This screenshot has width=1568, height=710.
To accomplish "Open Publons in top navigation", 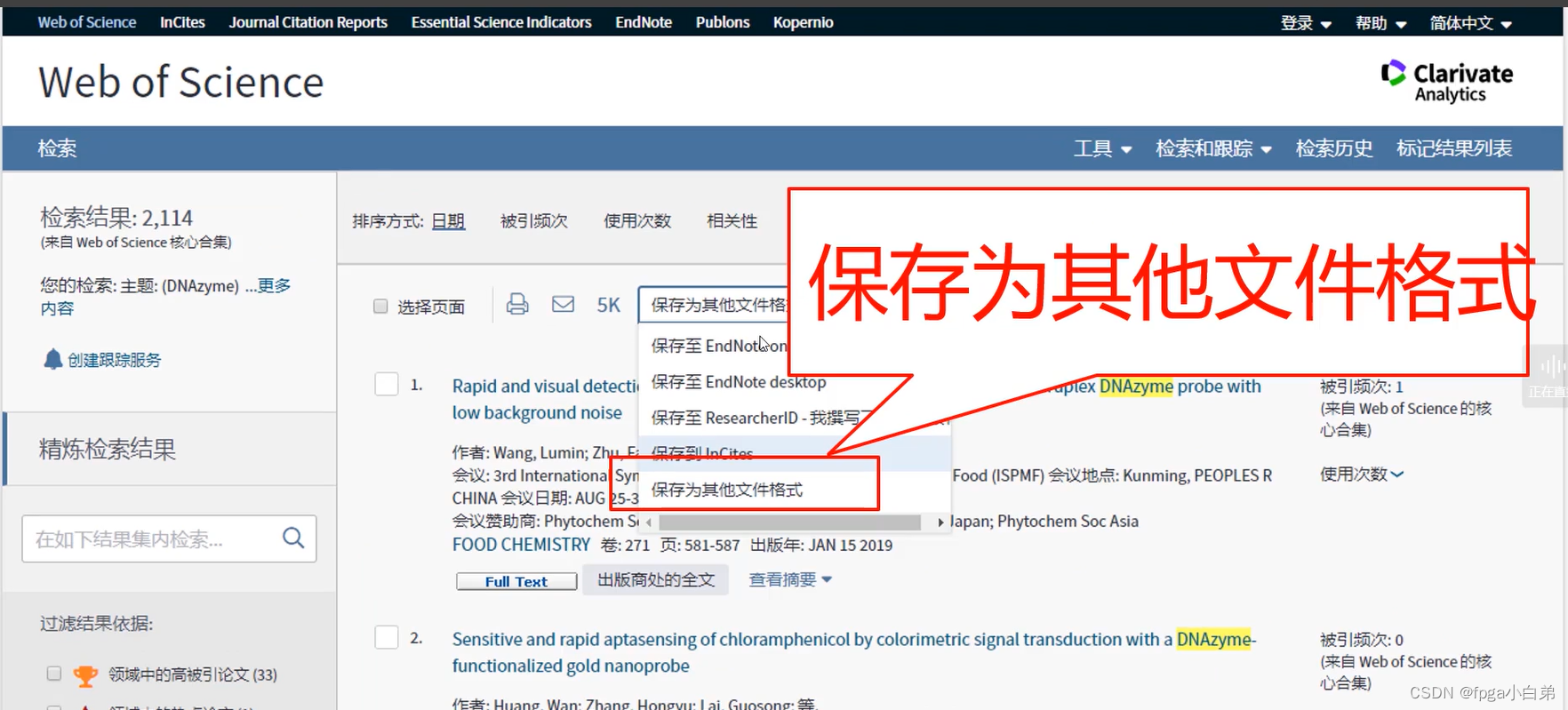I will point(723,22).
